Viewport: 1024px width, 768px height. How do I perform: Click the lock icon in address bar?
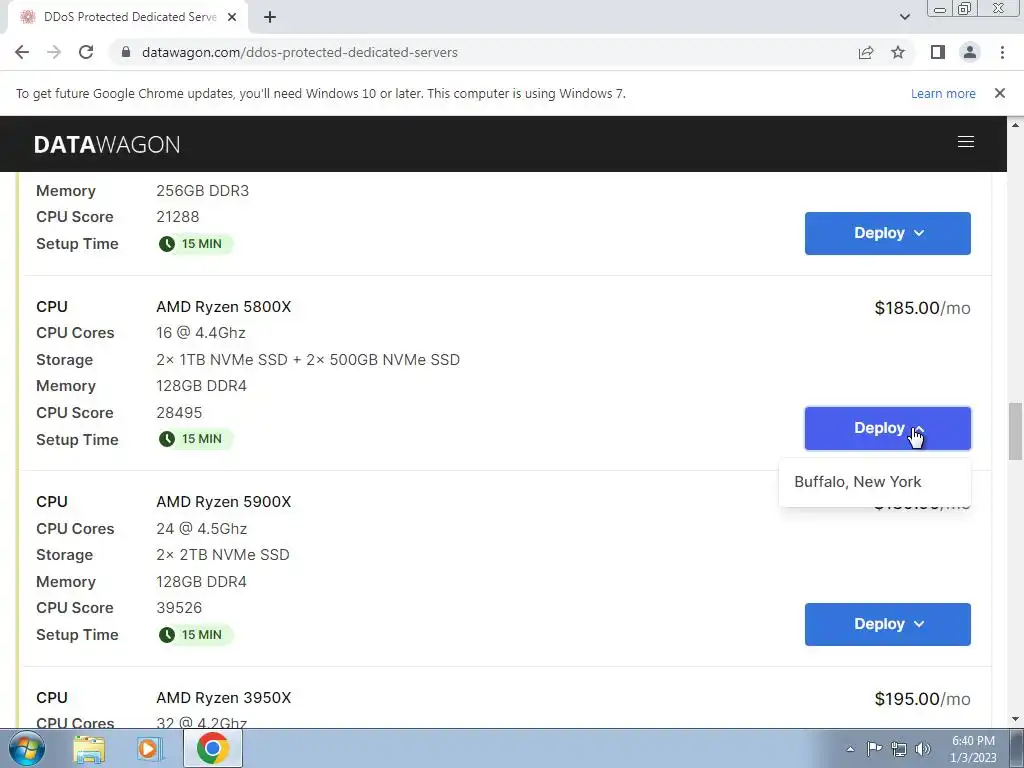coord(126,52)
